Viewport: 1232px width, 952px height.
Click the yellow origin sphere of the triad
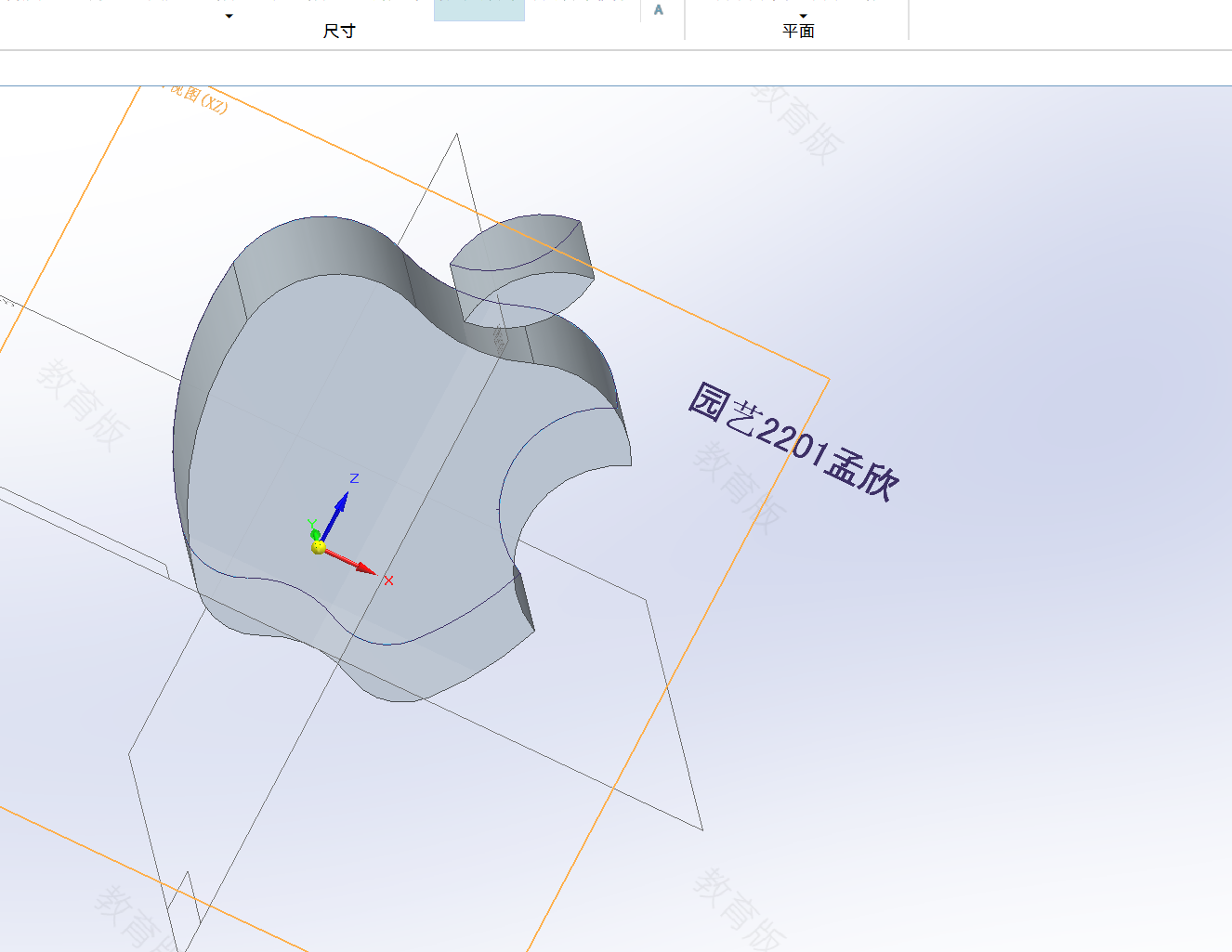[x=319, y=547]
